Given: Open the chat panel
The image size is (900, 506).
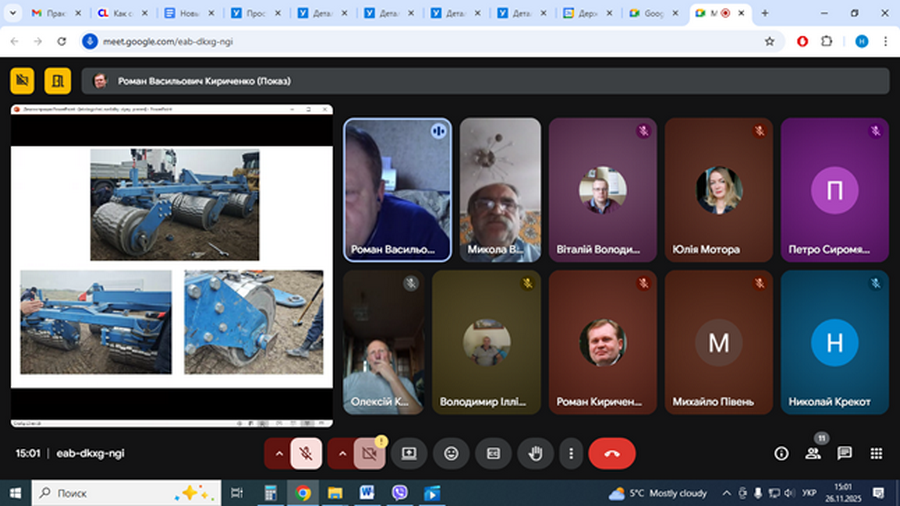Looking at the screenshot, I should pyautogui.click(x=845, y=453).
